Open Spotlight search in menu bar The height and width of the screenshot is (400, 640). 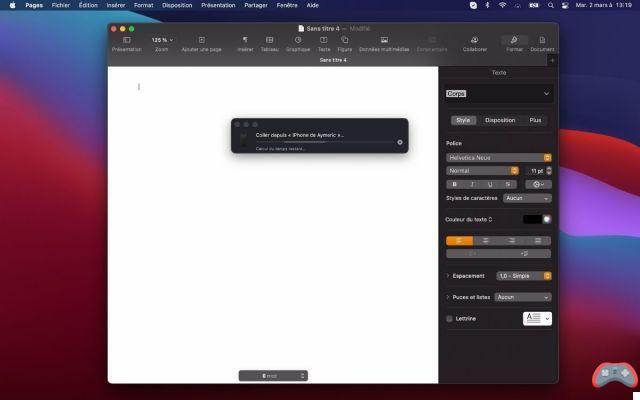point(551,5)
